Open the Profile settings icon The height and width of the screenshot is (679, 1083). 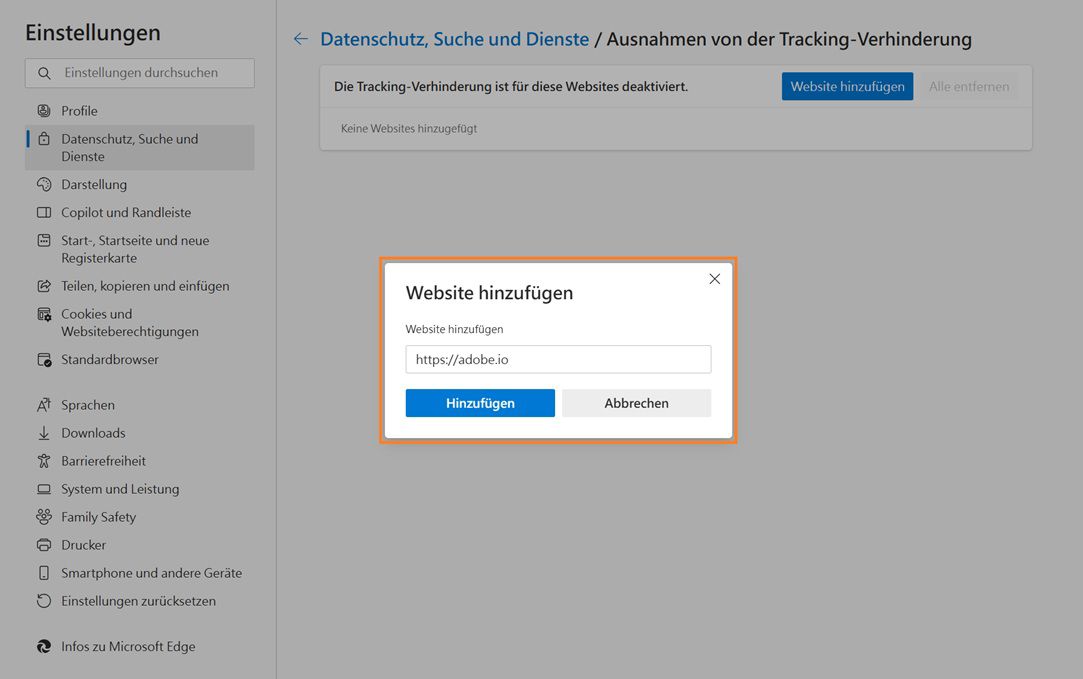41,110
